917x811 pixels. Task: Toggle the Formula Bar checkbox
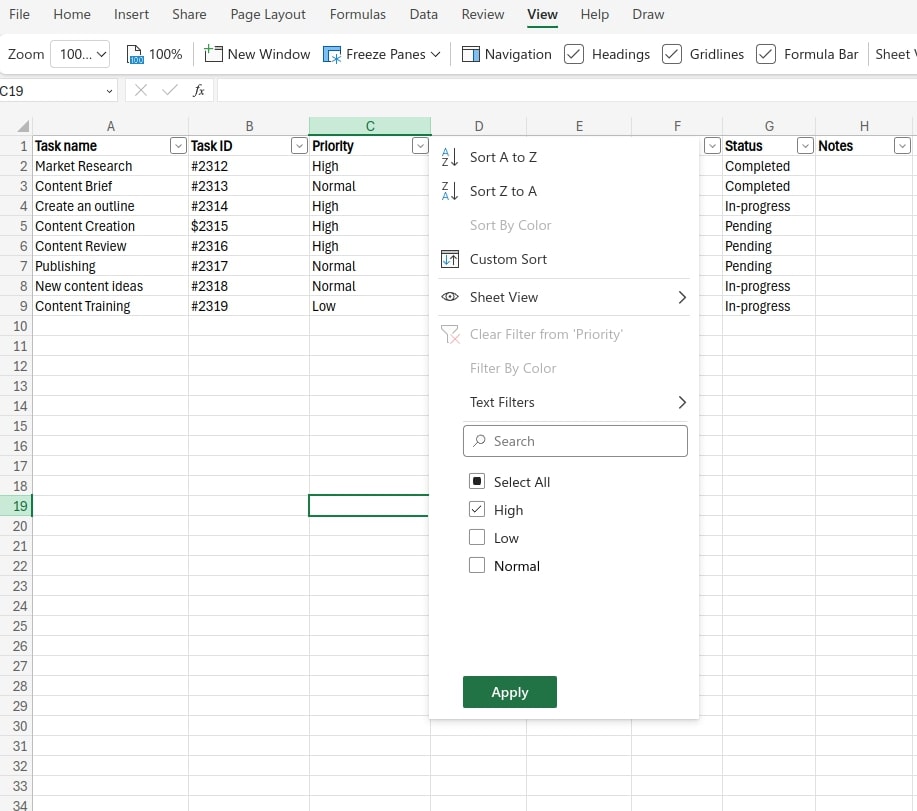click(x=766, y=54)
